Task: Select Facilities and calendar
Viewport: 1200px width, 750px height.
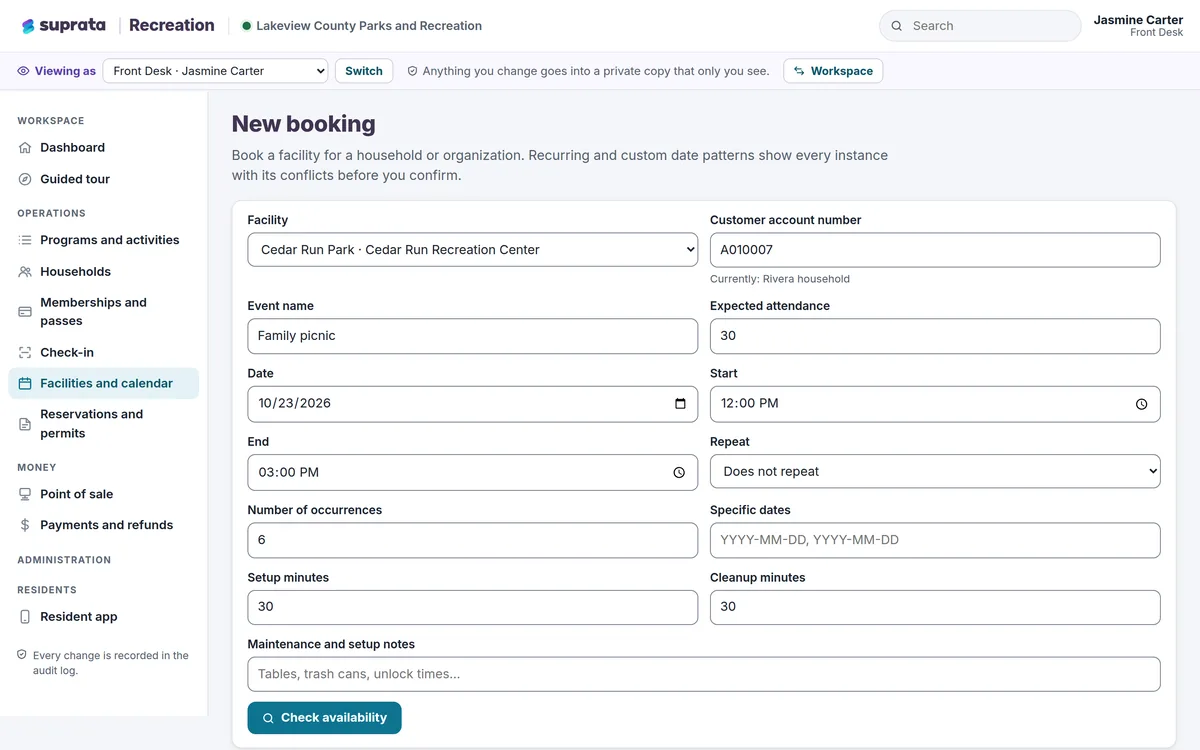Action: pyautogui.click(x=104, y=384)
